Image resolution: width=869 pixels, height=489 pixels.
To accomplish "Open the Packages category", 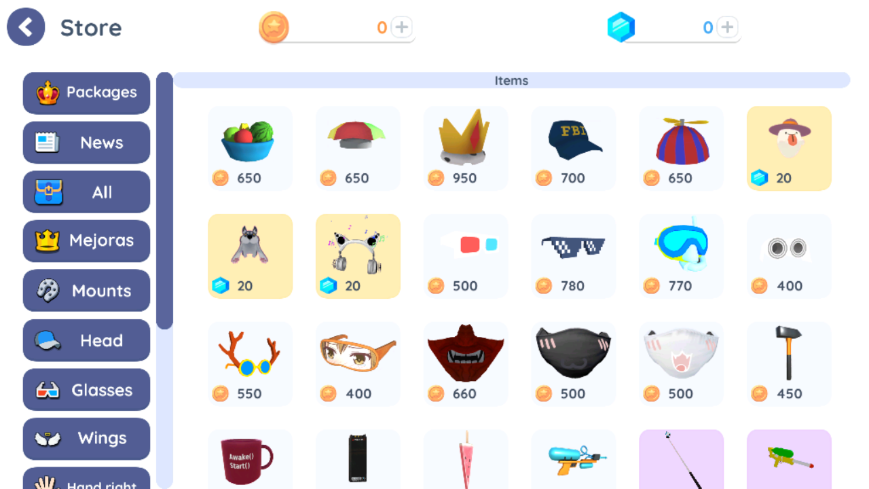I will (86, 93).
